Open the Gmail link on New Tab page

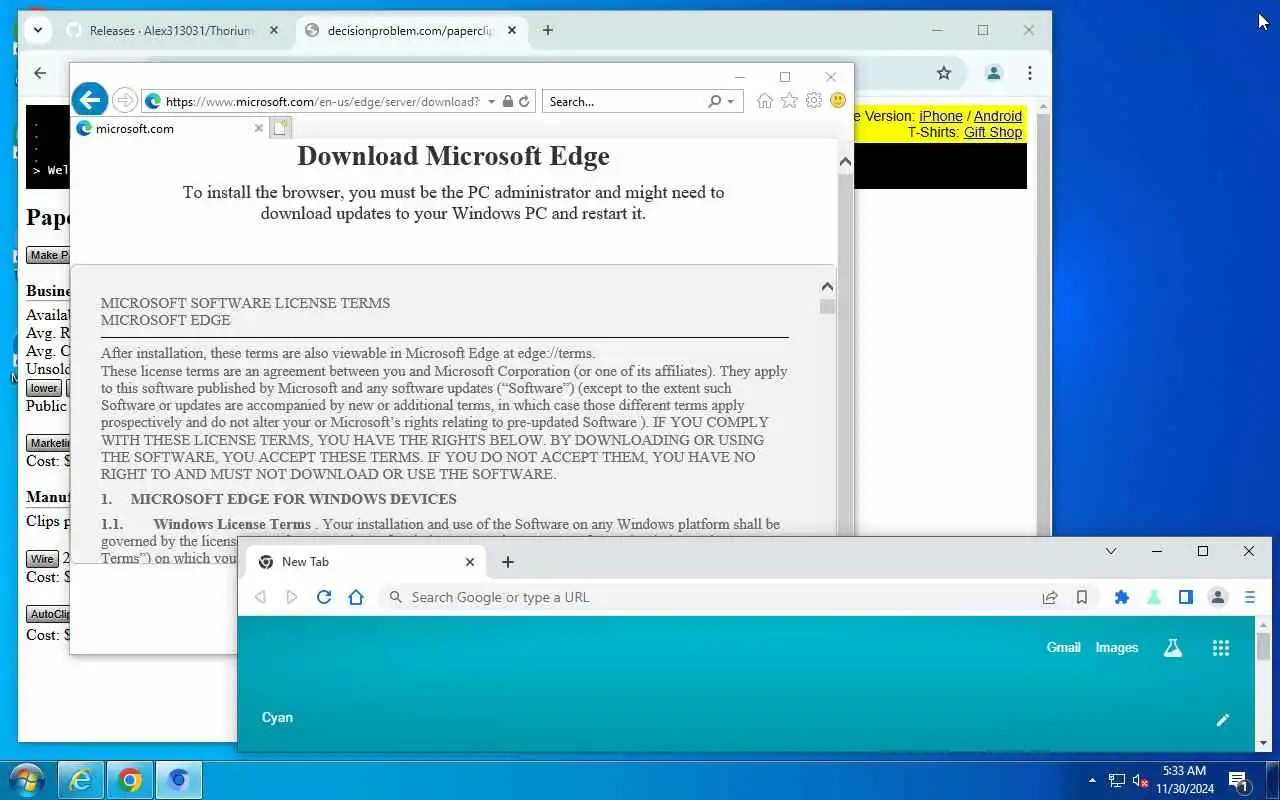(x=1063, y=647)
